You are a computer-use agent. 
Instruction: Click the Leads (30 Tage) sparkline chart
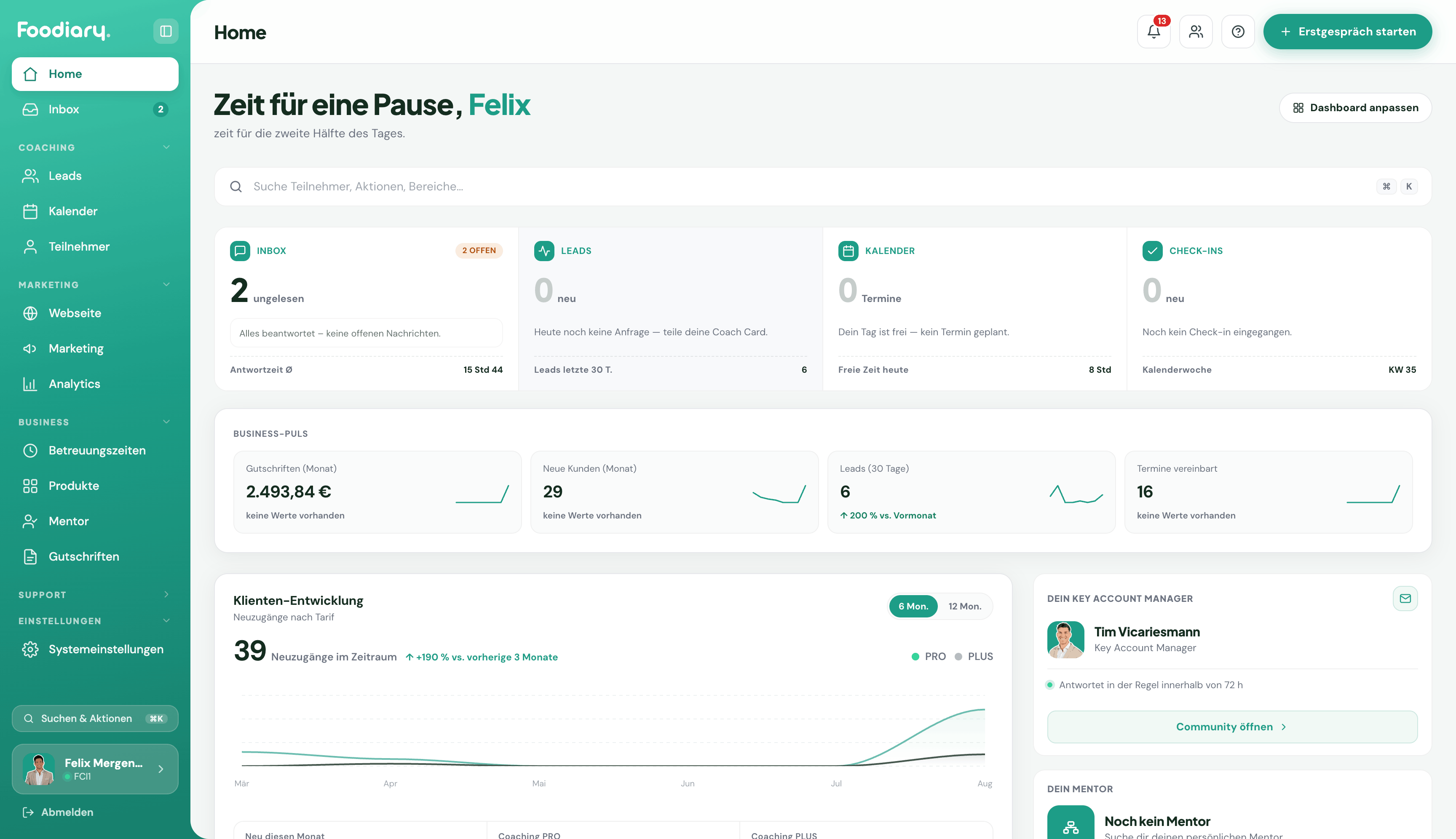click(1076, 494)
